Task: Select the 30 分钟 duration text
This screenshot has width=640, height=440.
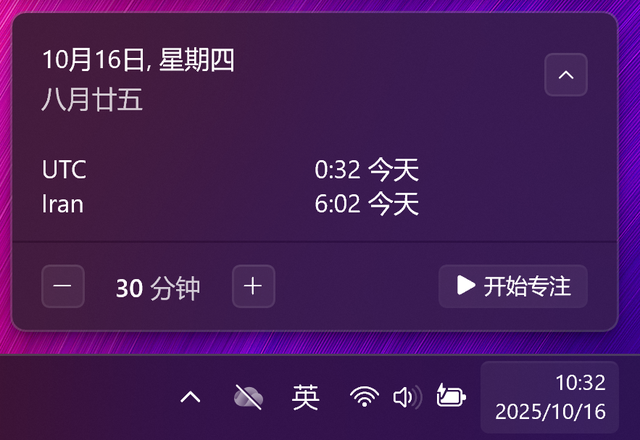Action: 158,288
